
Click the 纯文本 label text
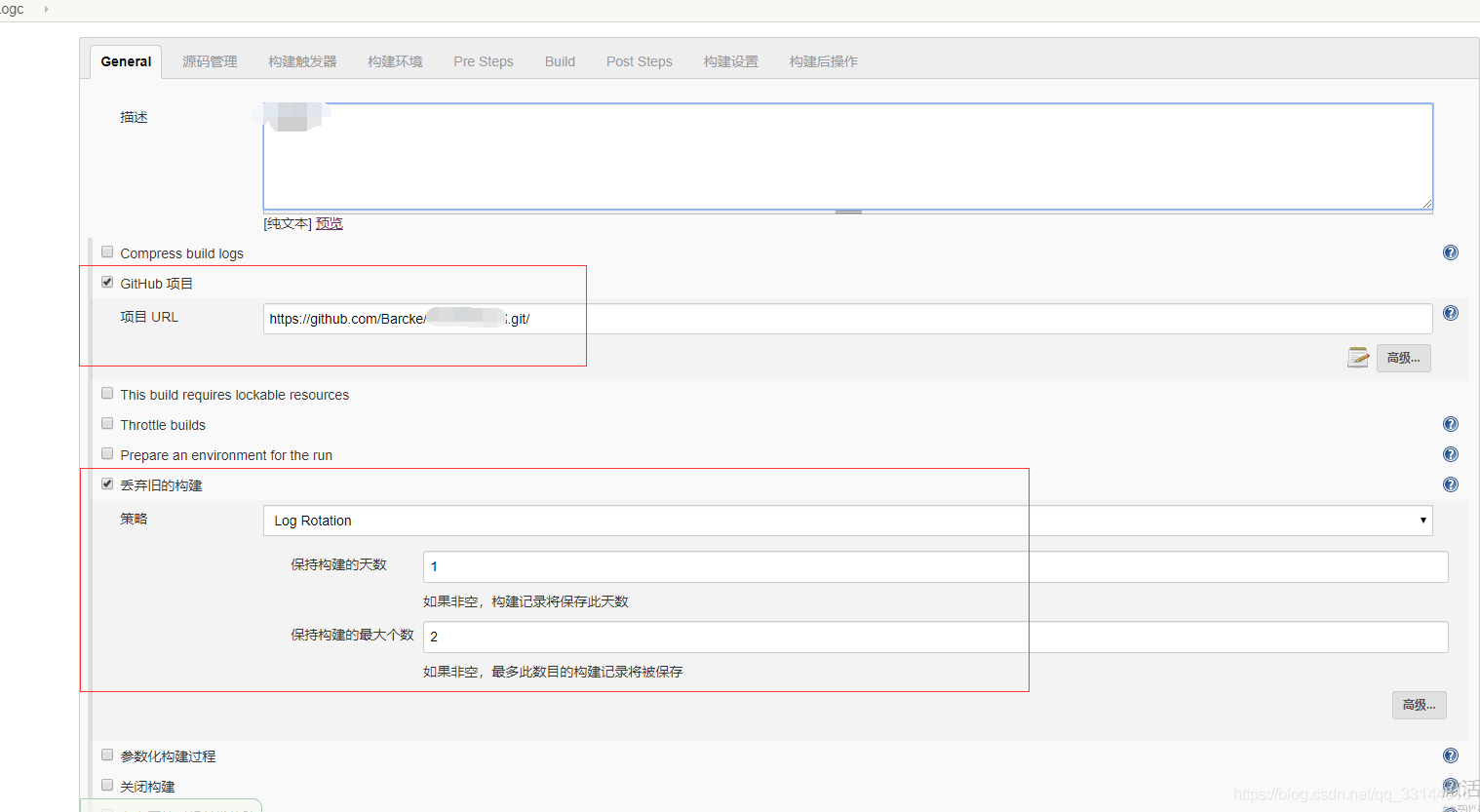288,223
